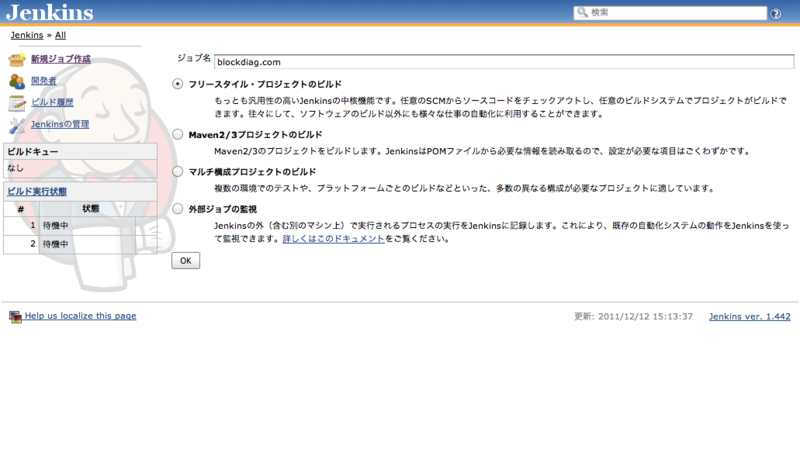The height and width of the screenshot is (449, 800).
Task: Select Maven2/3プロジェクトのビルド radio button
Action: [x=178, y=134]
